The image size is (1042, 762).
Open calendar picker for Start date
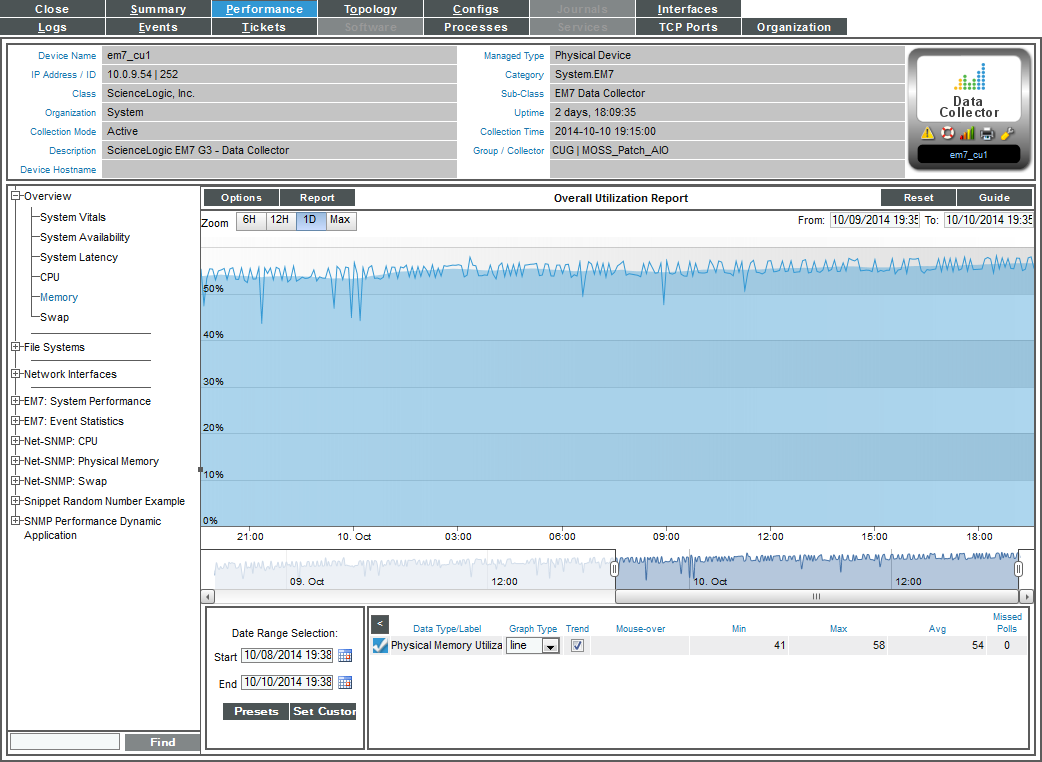(345, 656)
